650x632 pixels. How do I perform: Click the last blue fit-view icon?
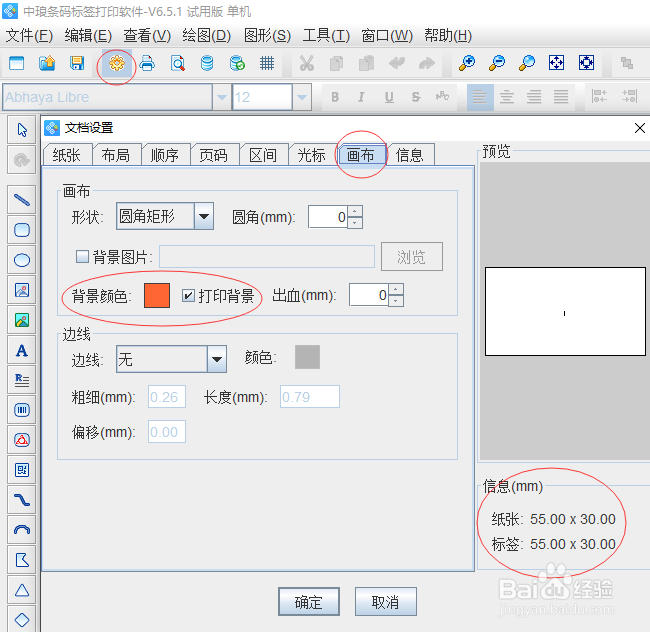click(x=587, y=63)
